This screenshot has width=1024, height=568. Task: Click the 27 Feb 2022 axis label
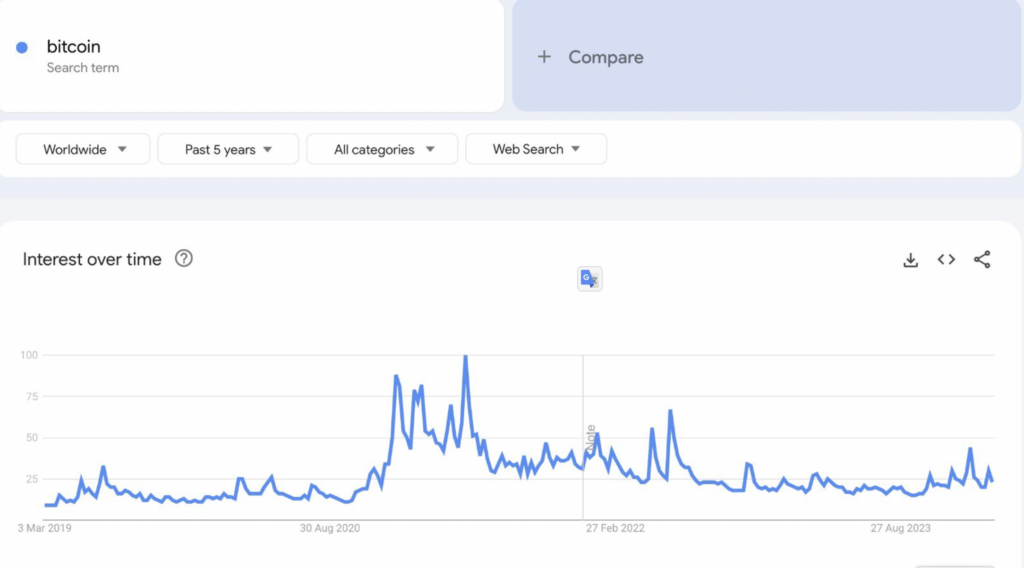click(615, 528)
